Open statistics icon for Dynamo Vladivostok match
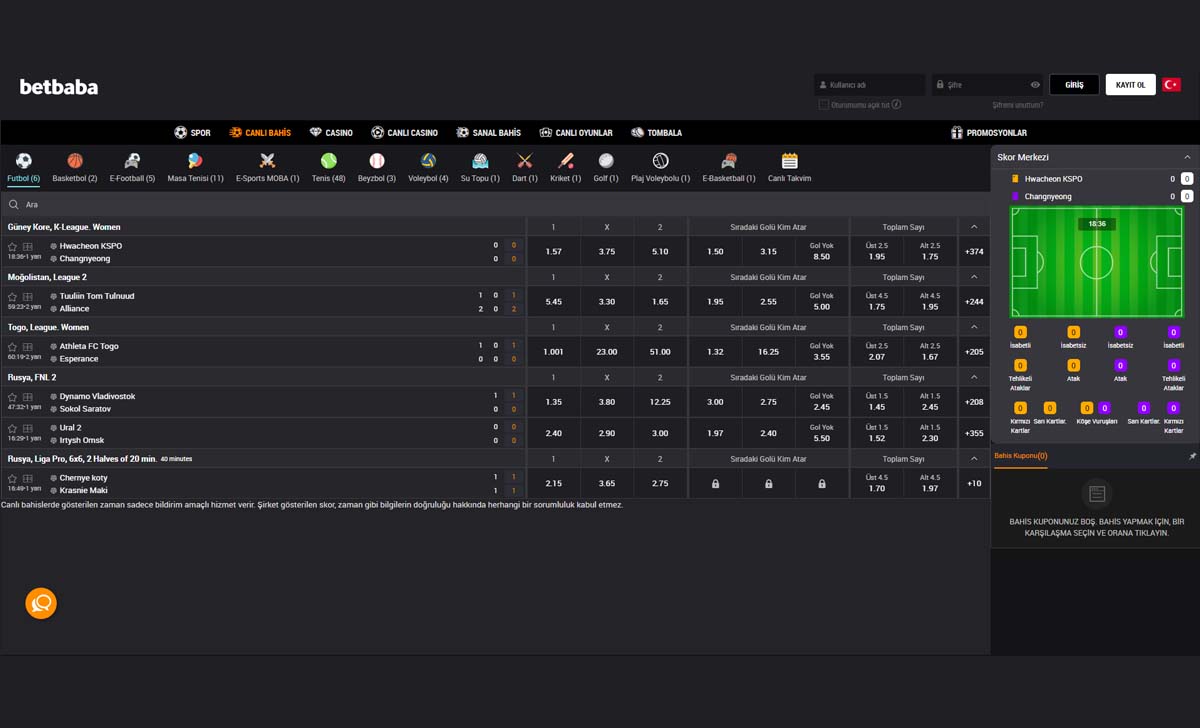The height and width of the screenshot is (728, 1200). [28, 396]
